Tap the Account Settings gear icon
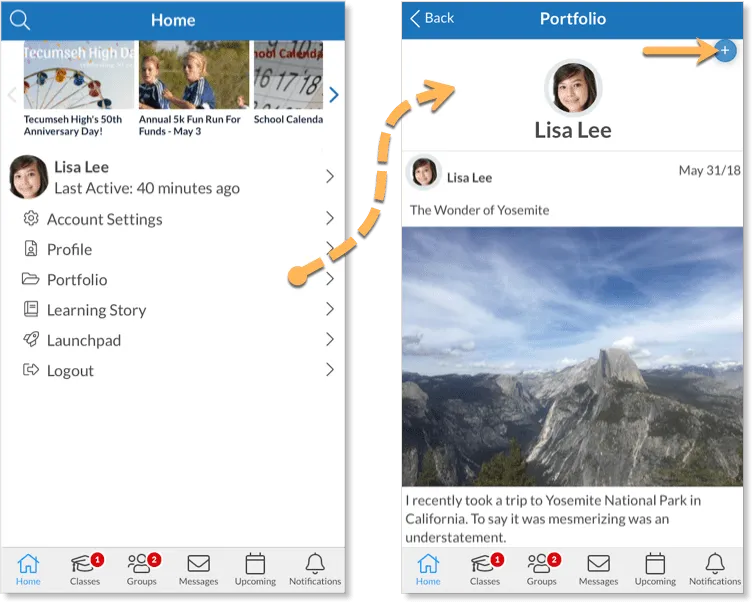This screenshot has height=604, width=754. tap(31, 218)
